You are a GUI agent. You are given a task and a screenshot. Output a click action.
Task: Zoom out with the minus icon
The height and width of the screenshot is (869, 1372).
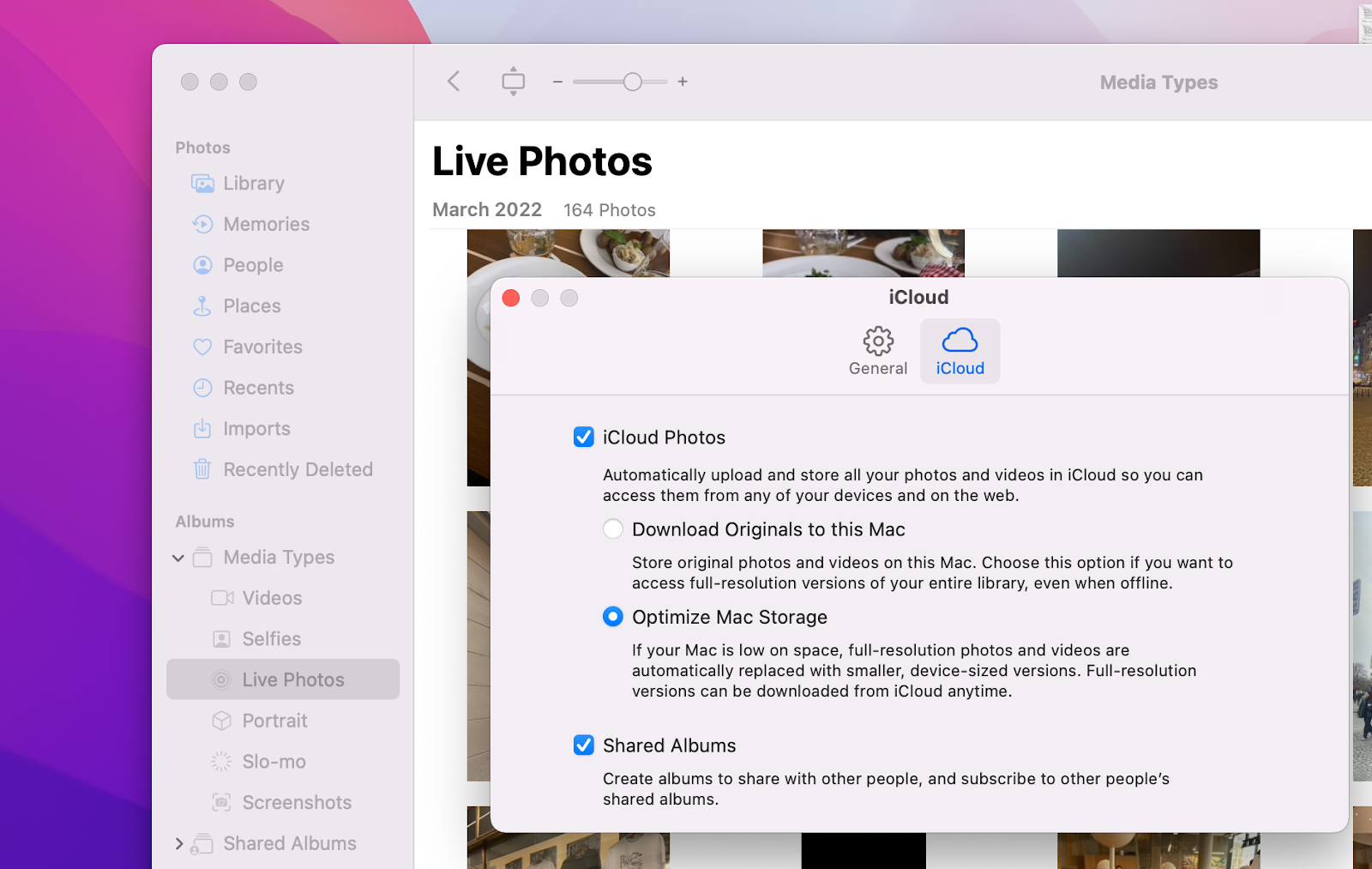(x=557, y=81)
